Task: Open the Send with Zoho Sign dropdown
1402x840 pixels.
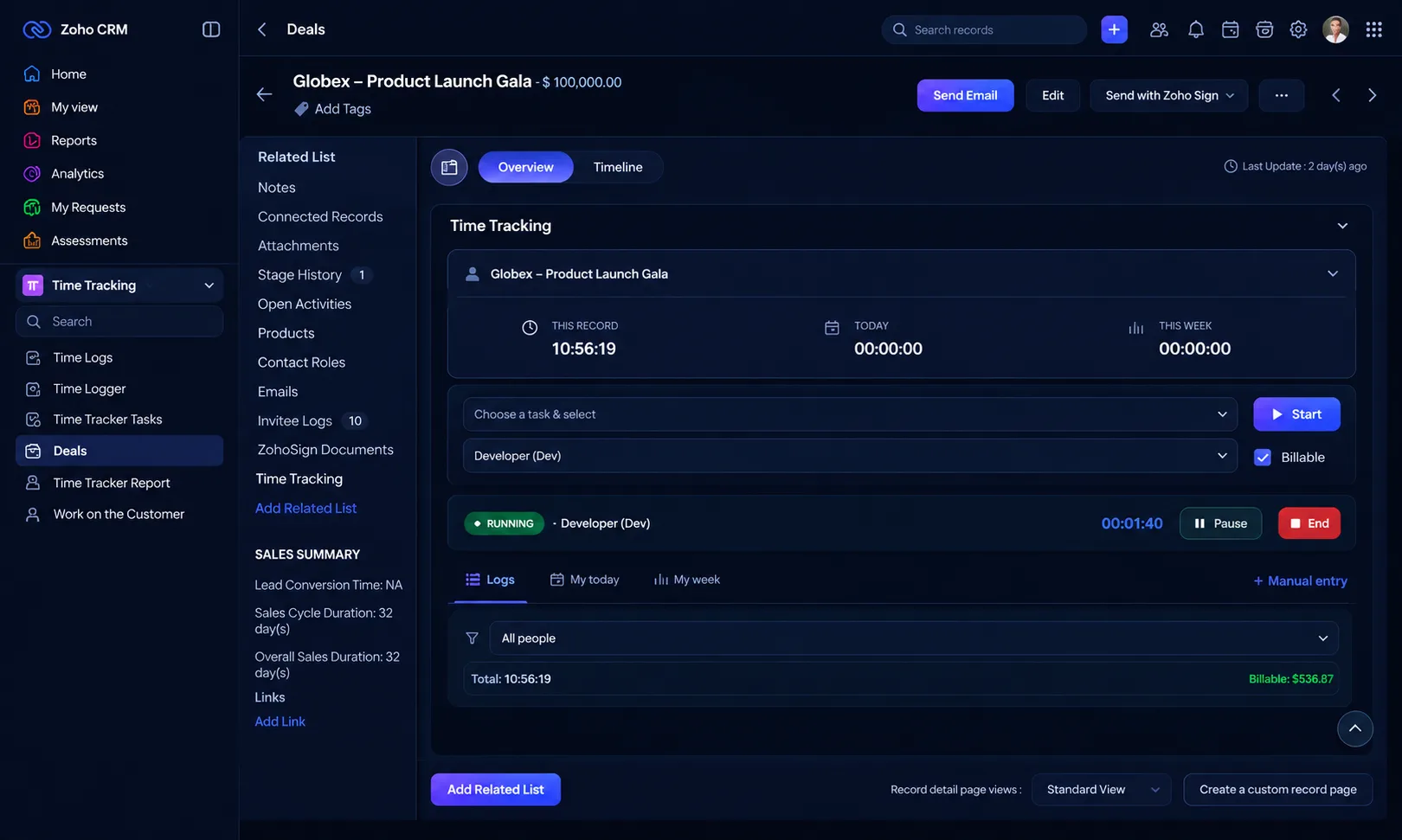Action: click(1168, 95)
